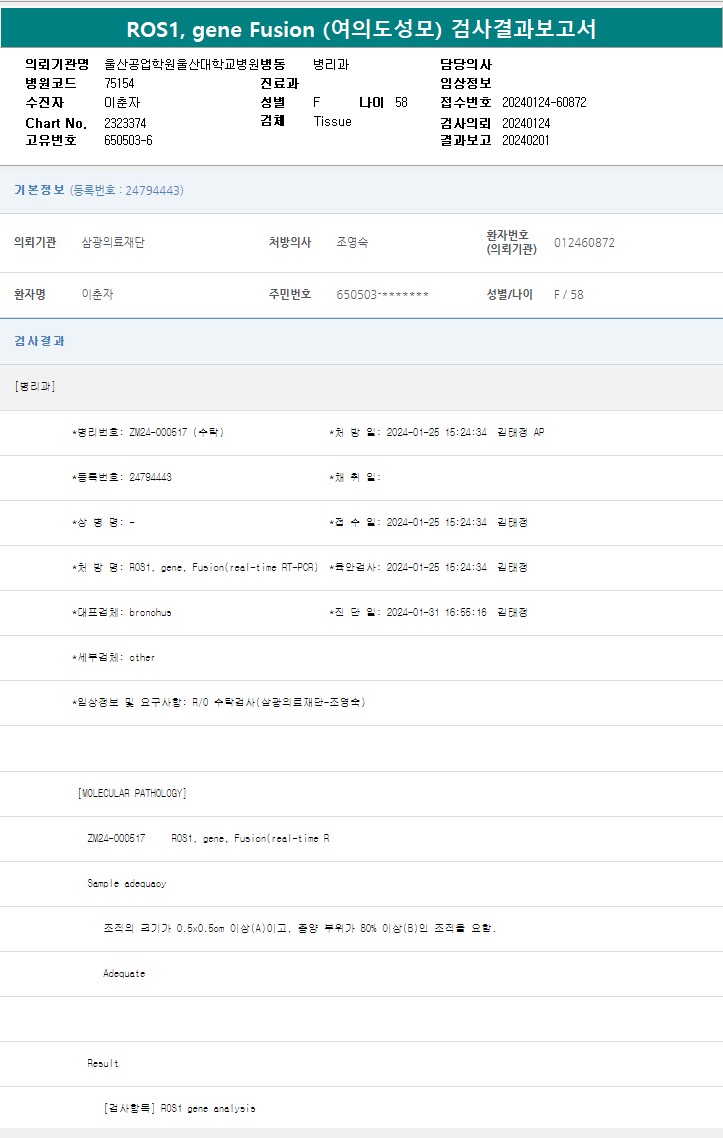This screenshot has width=723, height=1138.
Task: Select the masked 주민번호 650503-*******
Action: pyautogui.click(x=382, y=295)
